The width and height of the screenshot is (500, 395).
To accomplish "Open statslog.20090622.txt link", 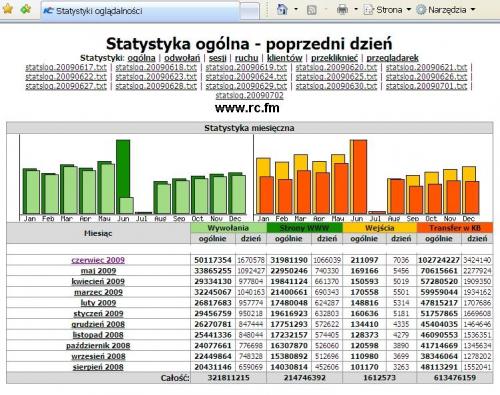I will point(66,77).
